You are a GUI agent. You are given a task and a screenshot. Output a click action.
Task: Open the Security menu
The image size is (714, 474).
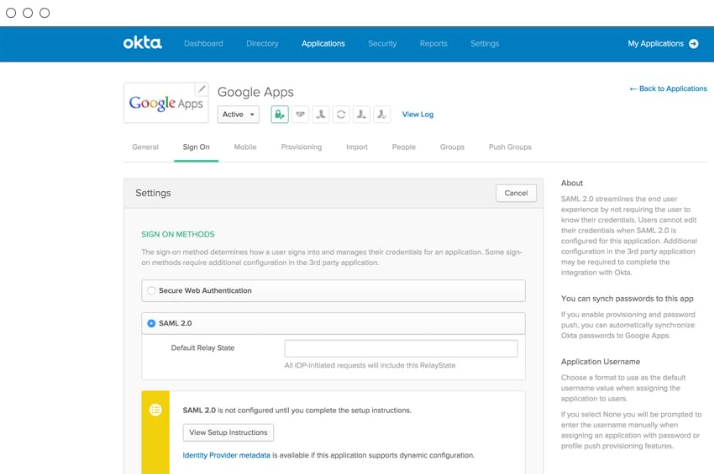(x=382, y=44)
